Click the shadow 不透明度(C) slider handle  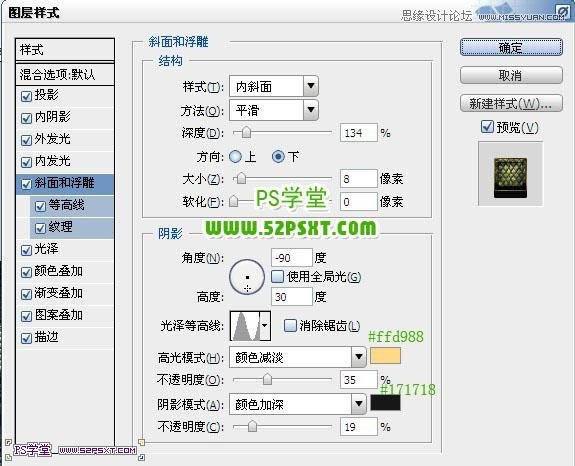click(252, 426)
